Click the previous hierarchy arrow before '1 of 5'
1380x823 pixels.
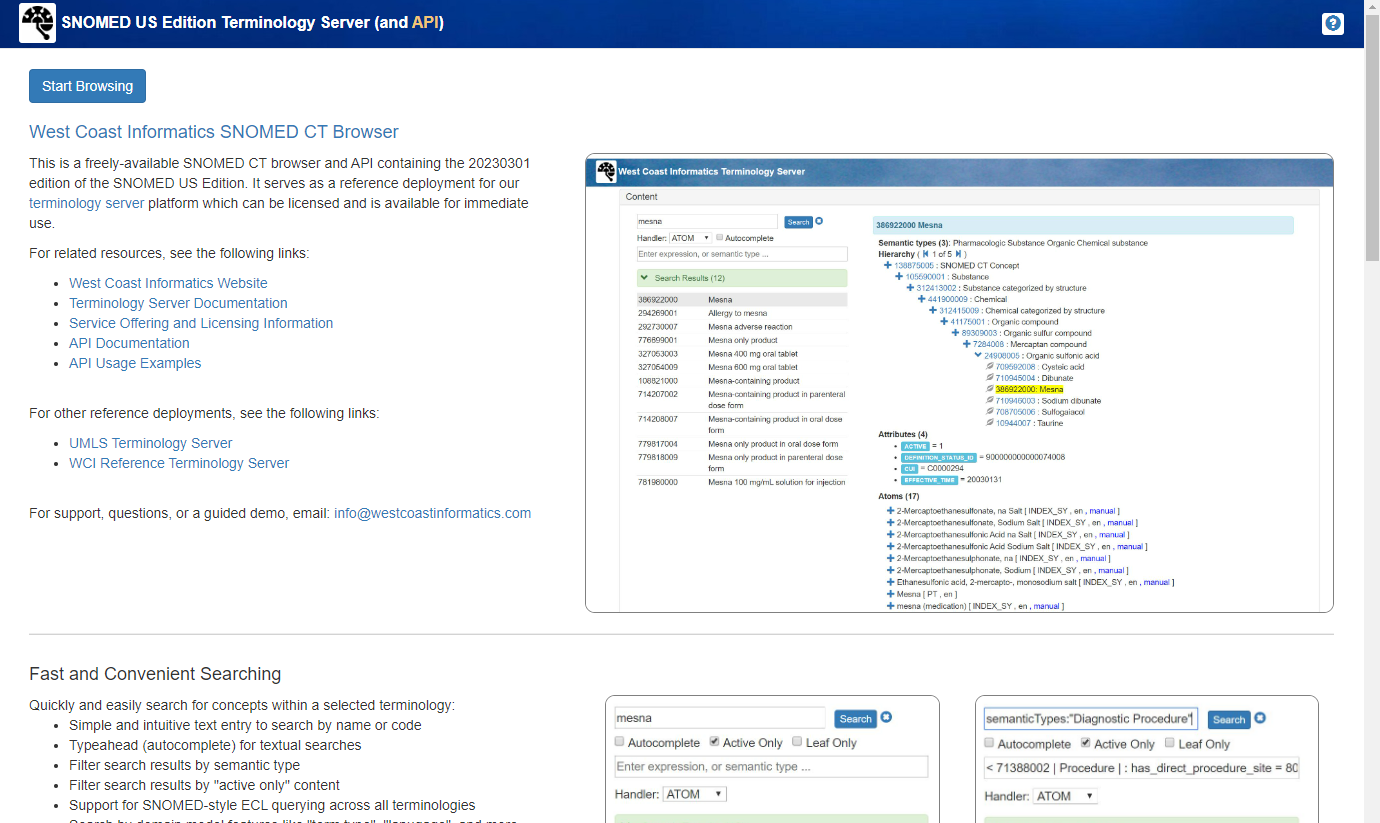pyautogui.click(x=926, y=254)
